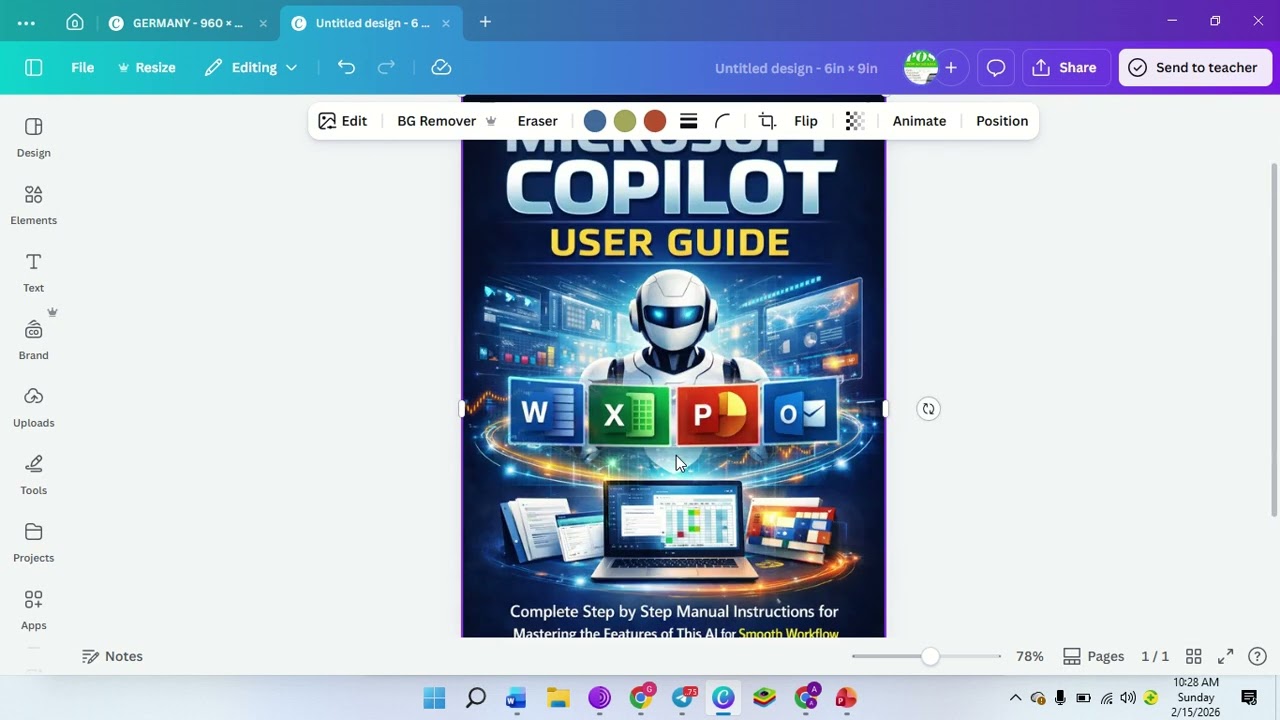
Task: Open the Pages thumbnails toggle
Action: [1093, 656]
